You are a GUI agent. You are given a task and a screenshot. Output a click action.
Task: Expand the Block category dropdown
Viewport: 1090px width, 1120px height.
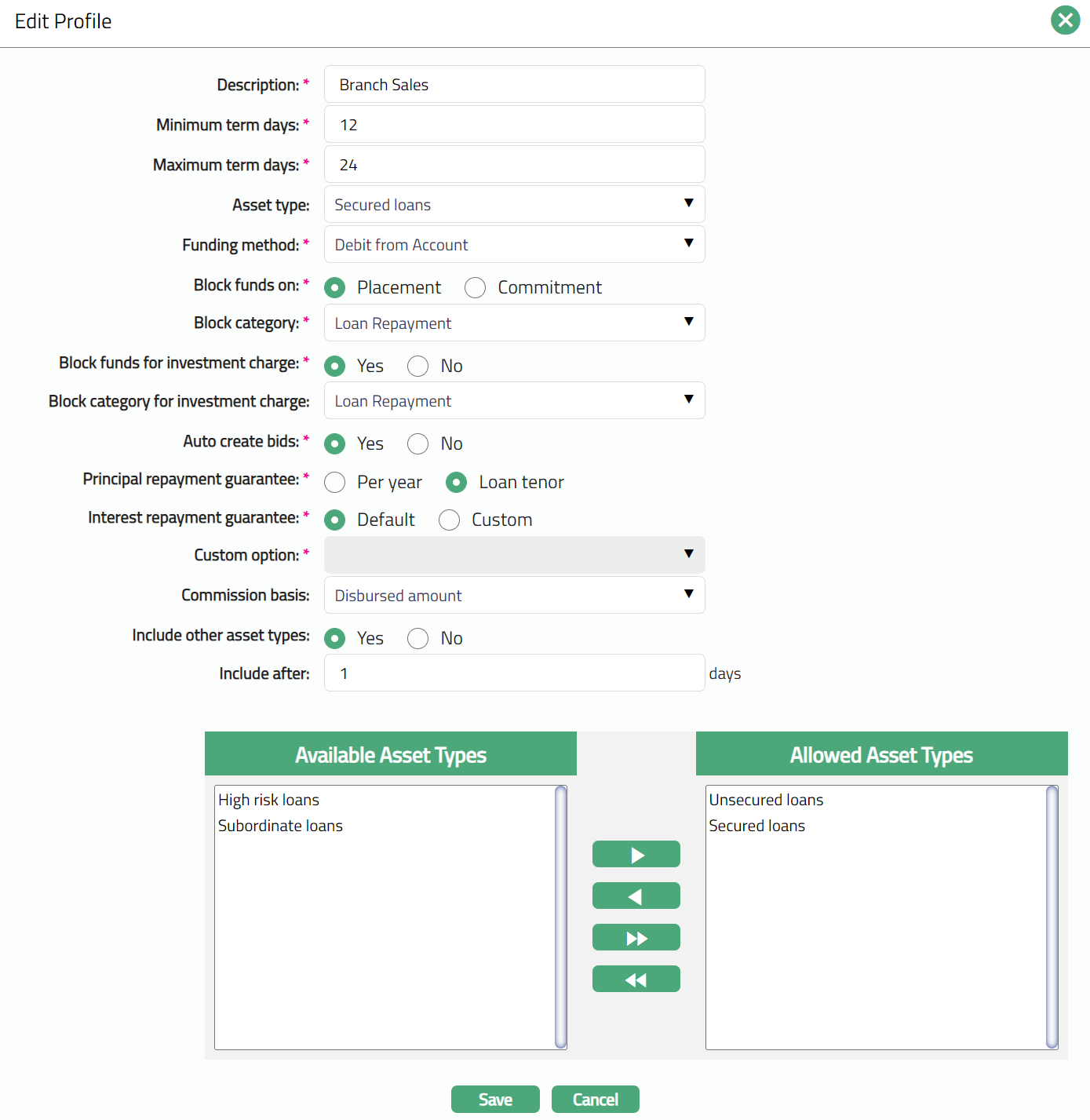coord(514,323)
